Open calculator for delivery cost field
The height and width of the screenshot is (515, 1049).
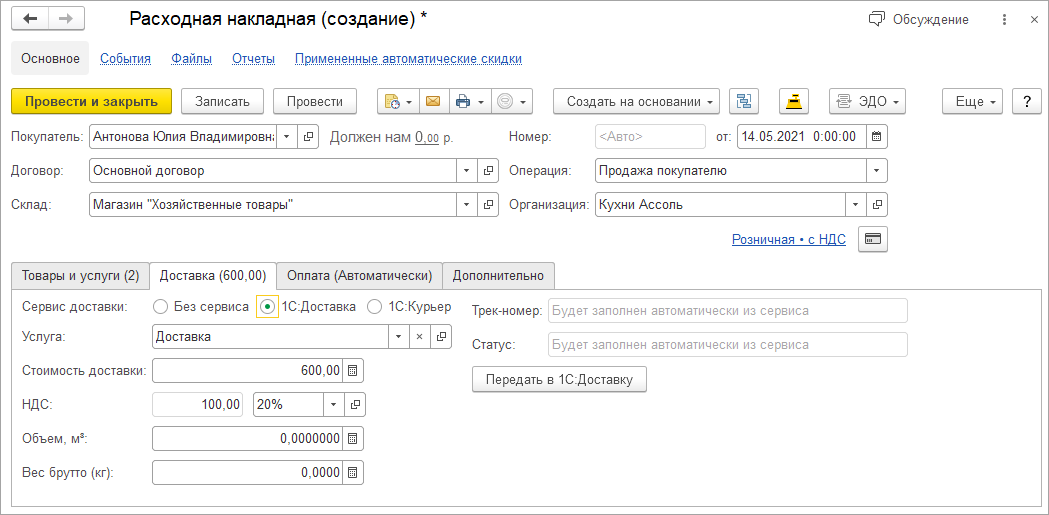tap(353, 371)
